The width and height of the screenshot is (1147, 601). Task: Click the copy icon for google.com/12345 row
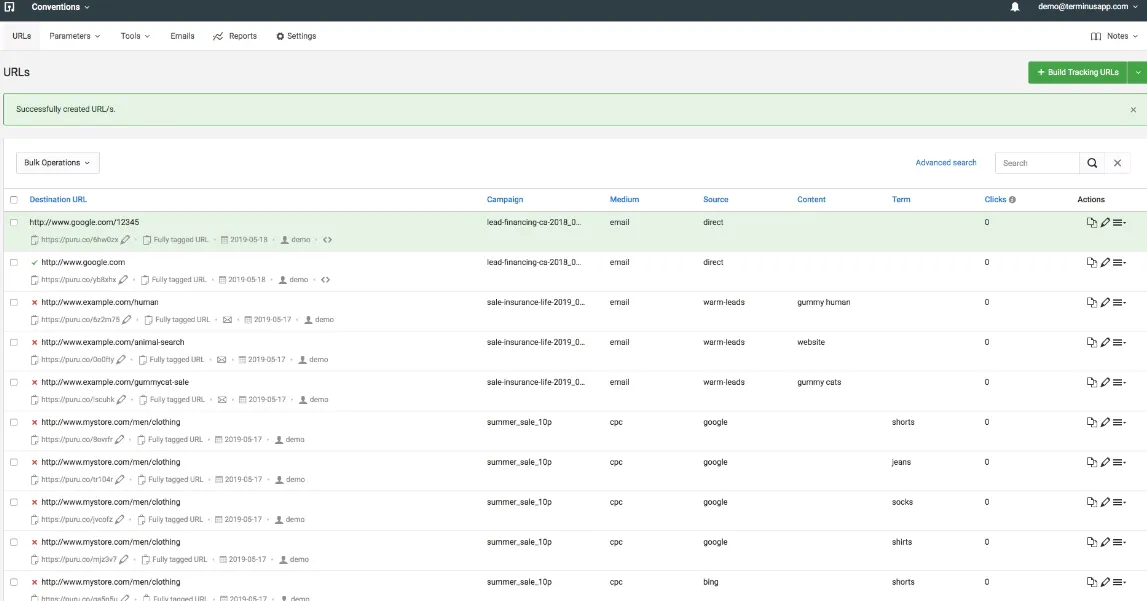(1092, 223)
